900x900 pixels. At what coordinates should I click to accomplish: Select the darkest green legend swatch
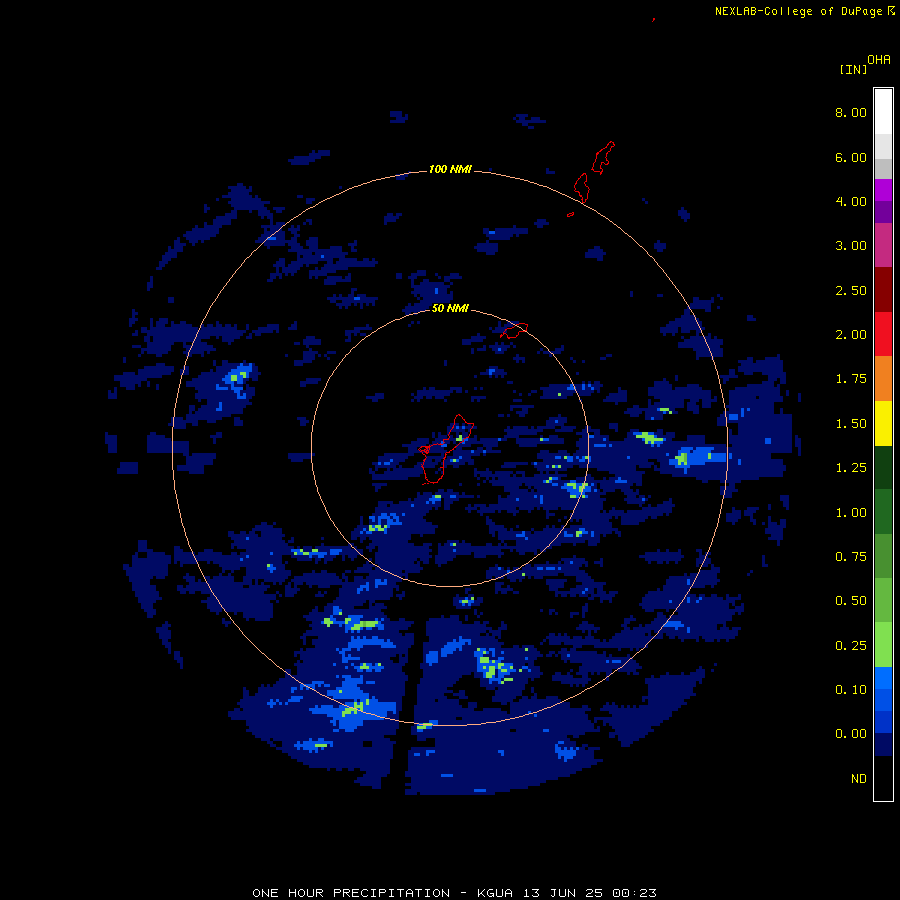pos(883,467)
